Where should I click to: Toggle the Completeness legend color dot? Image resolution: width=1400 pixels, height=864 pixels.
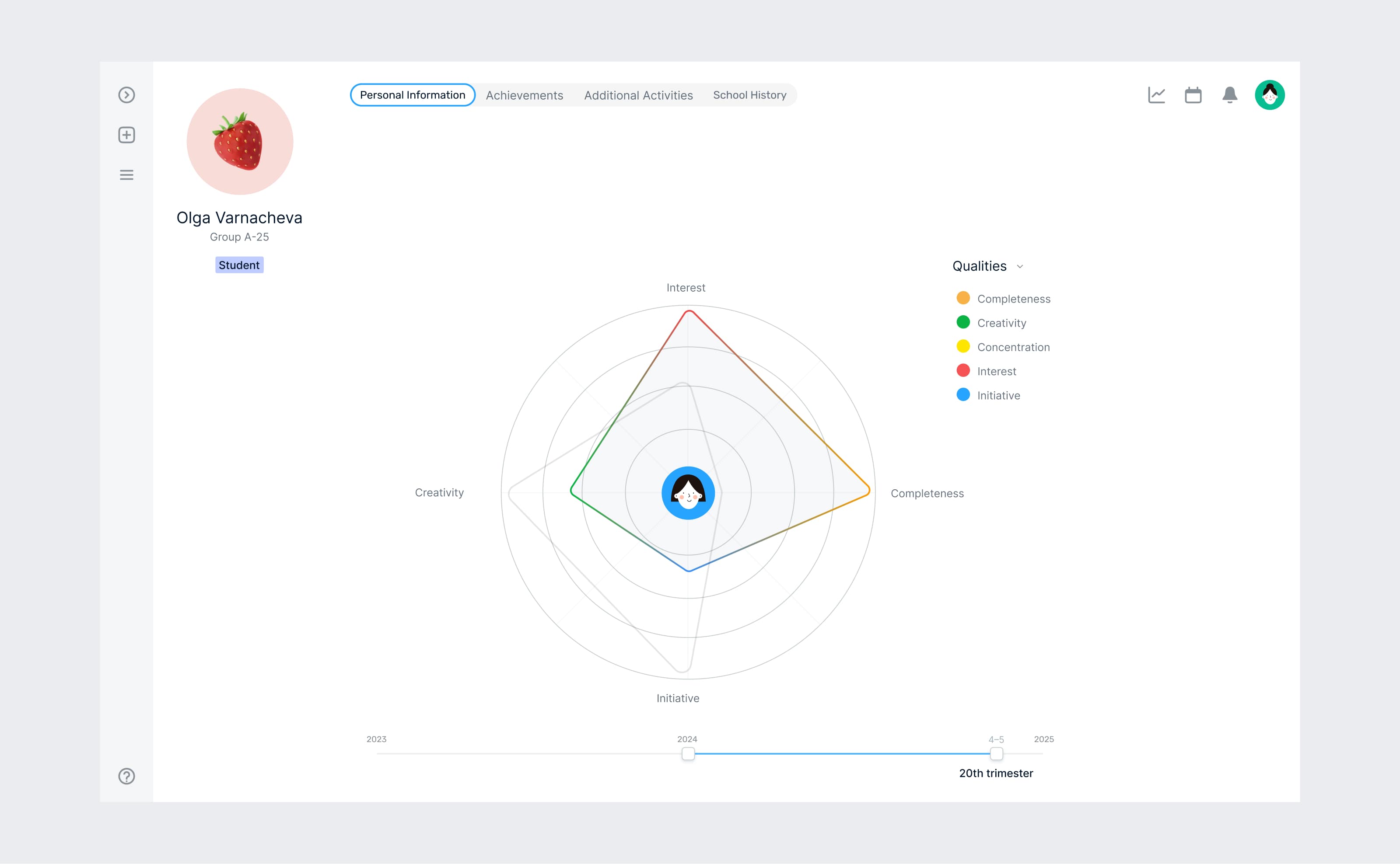(x=962, y=298)
